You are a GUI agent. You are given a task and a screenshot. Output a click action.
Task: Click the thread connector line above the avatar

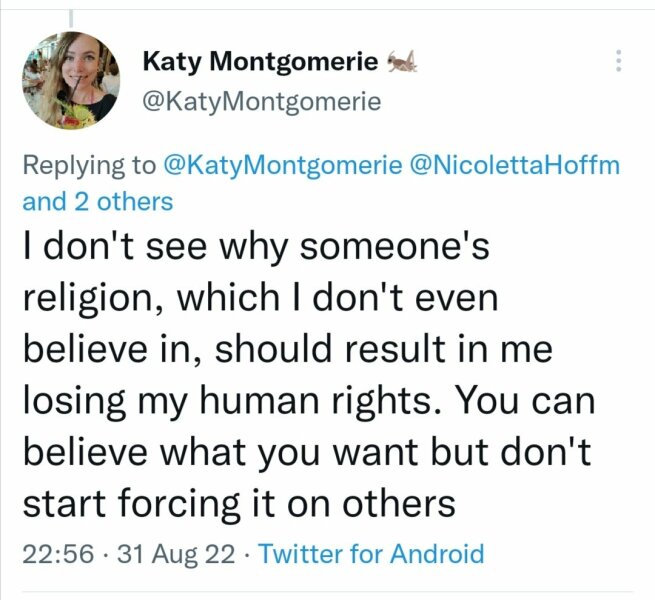point(71,8)
